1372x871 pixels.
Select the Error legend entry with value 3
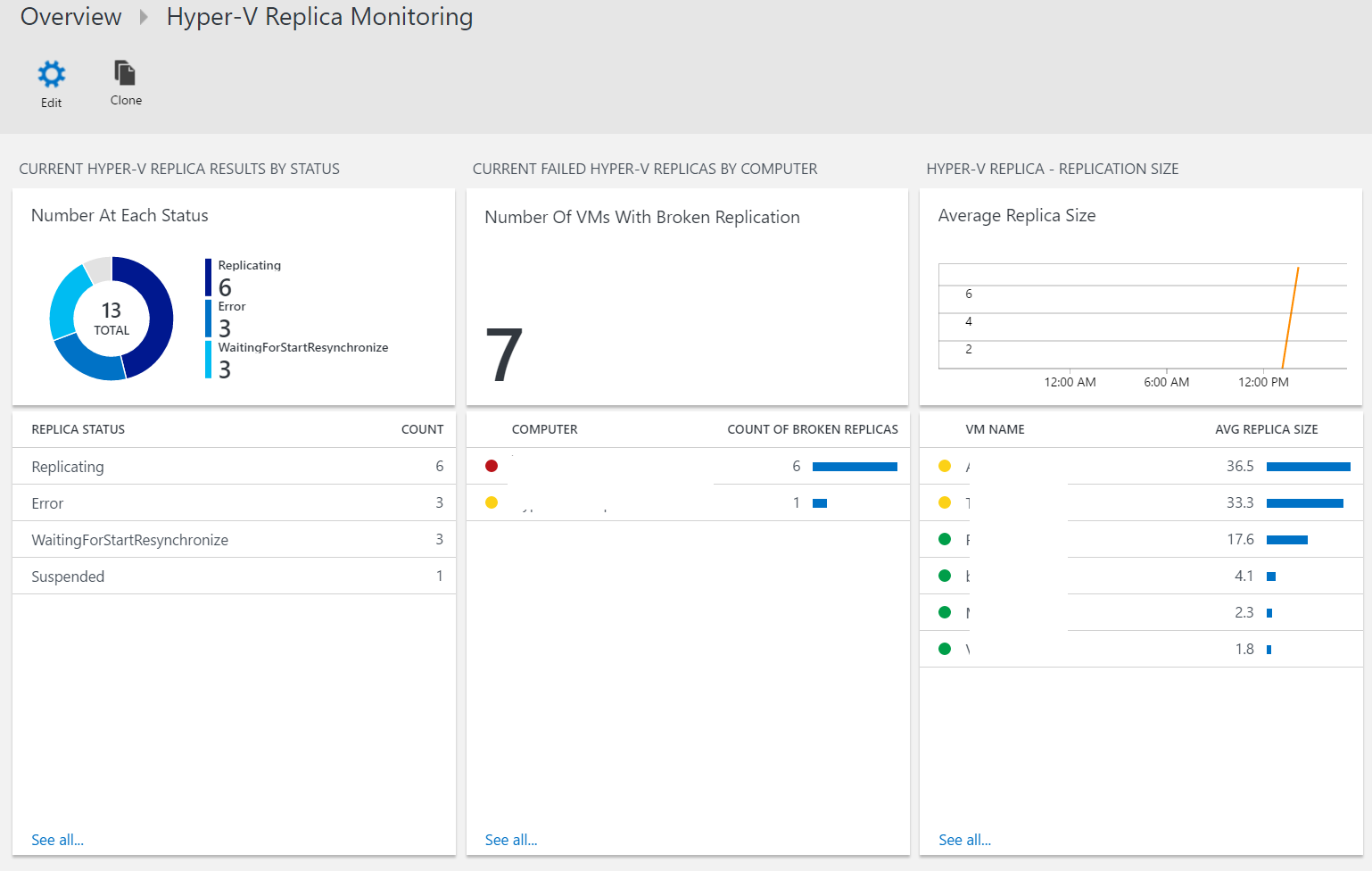[232, 319]
